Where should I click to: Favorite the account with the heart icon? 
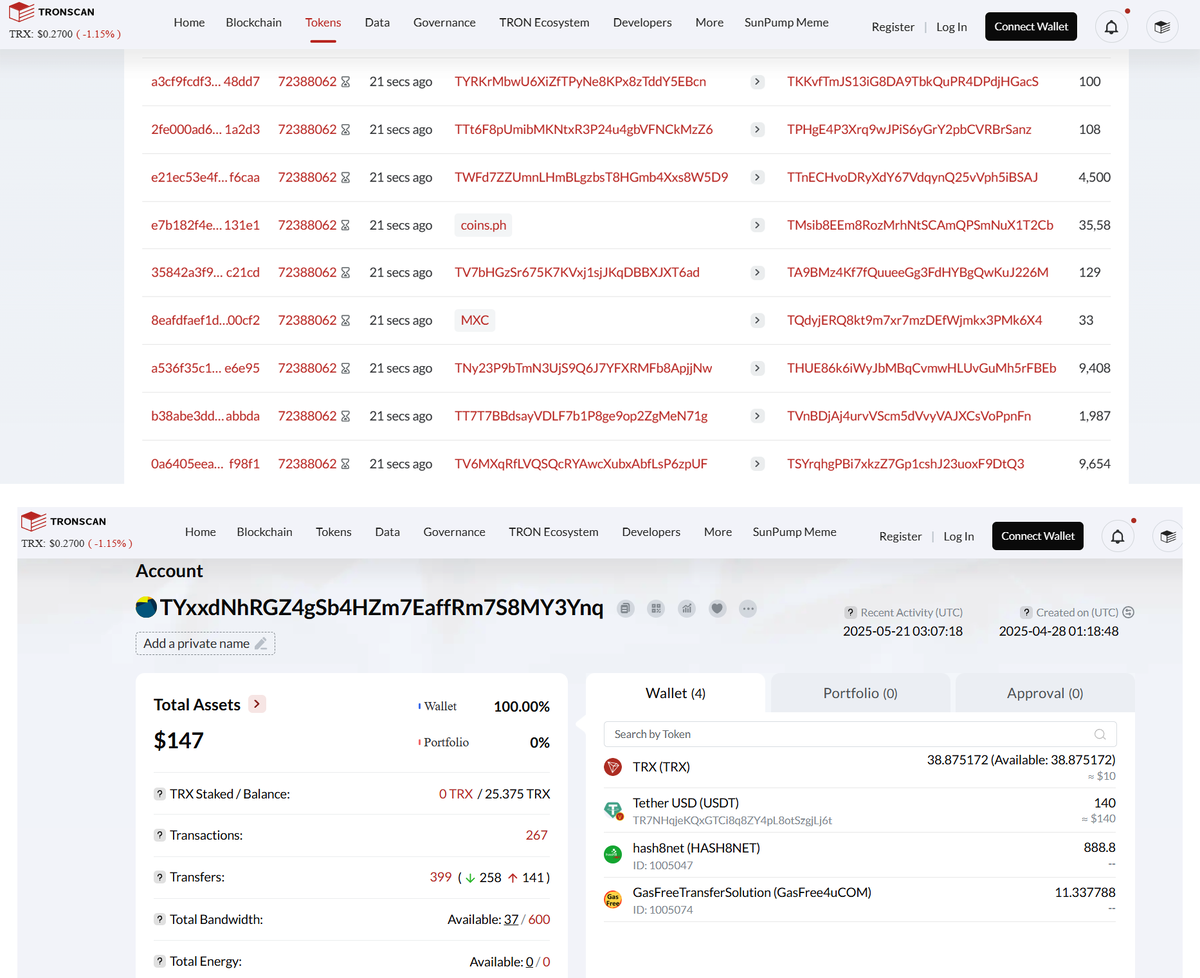[717, 608]
